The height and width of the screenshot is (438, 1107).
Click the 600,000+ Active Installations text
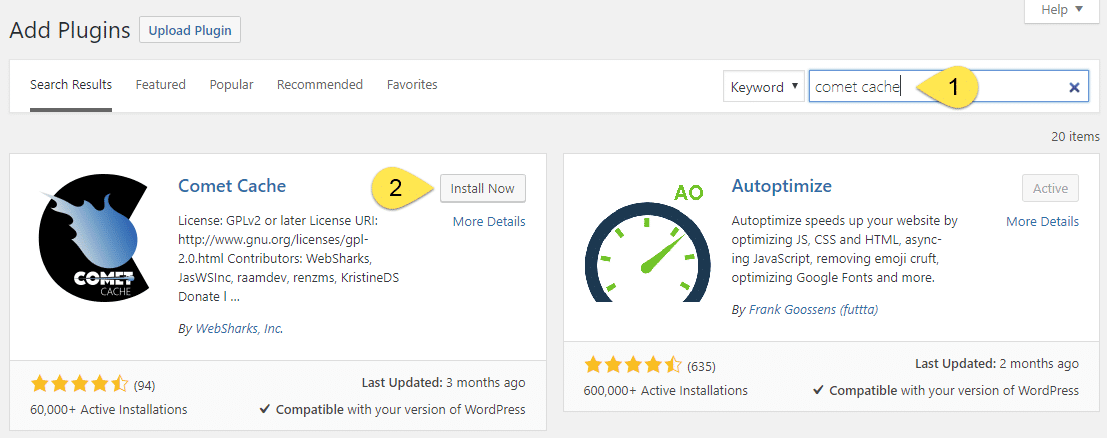click(666, 391)
